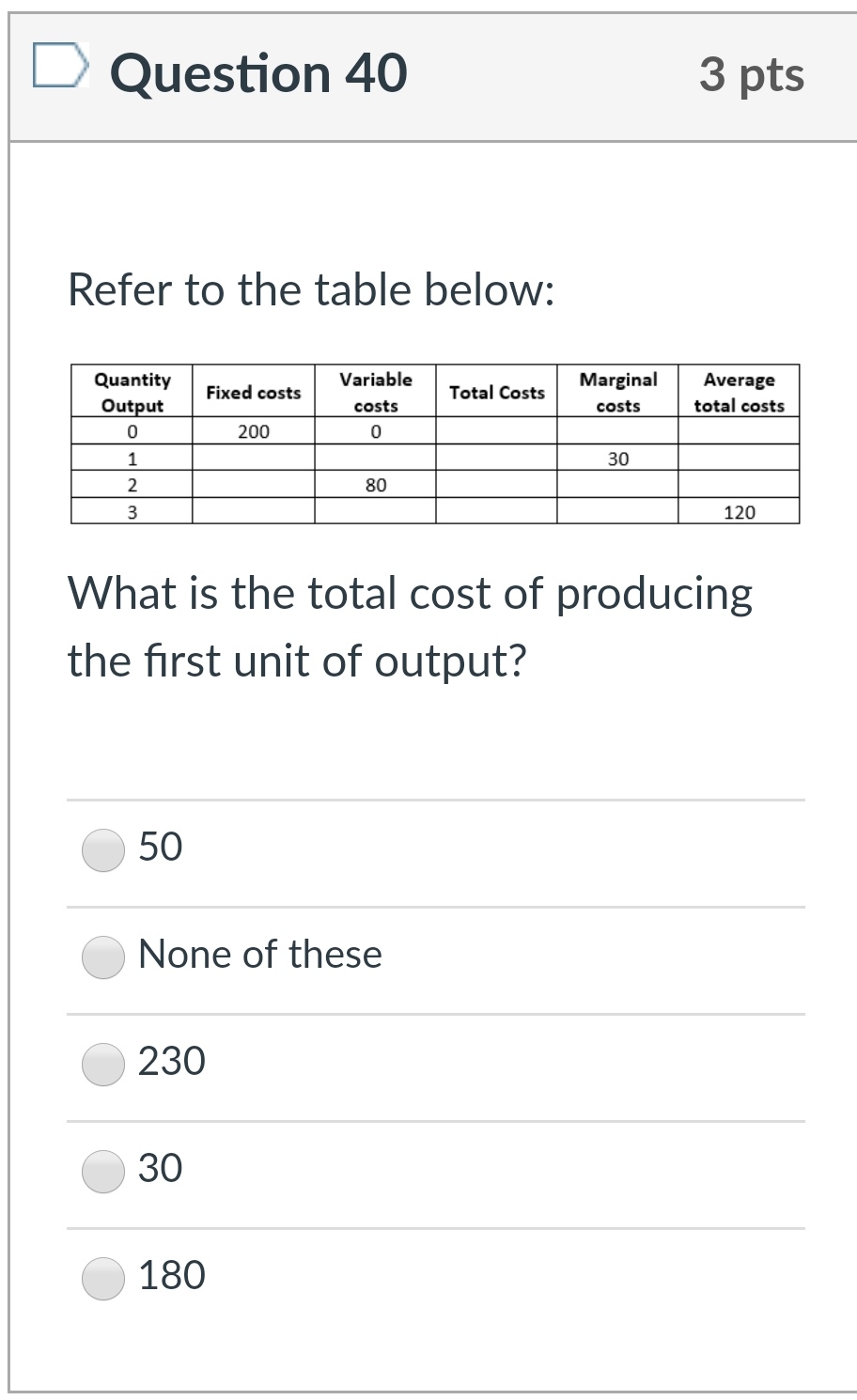Viewport: 857px width, 1400px height.
Task: Click the Variable costs column header
Action: (x=375, y=392)
